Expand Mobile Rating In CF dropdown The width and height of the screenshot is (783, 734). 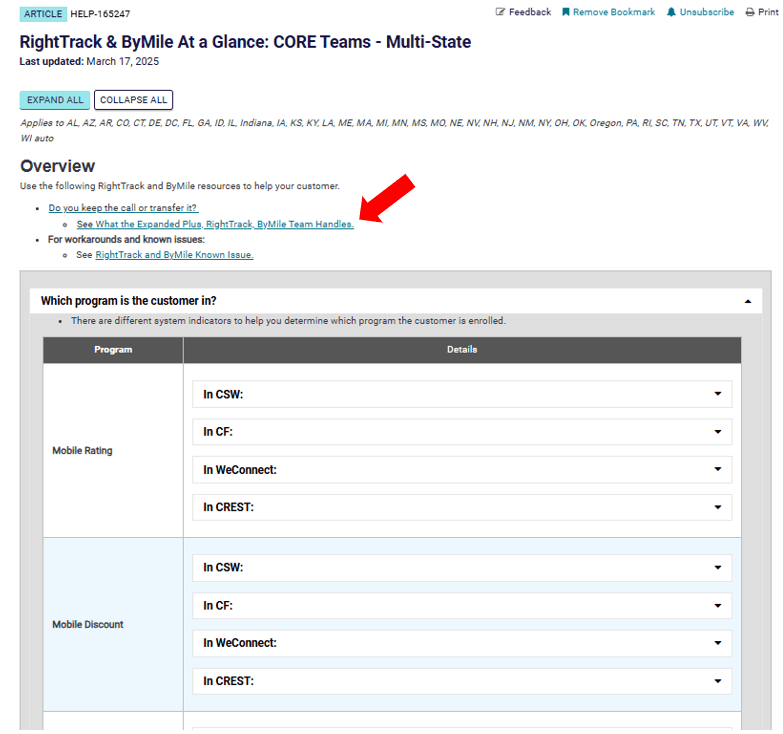[x=462, y=432]
